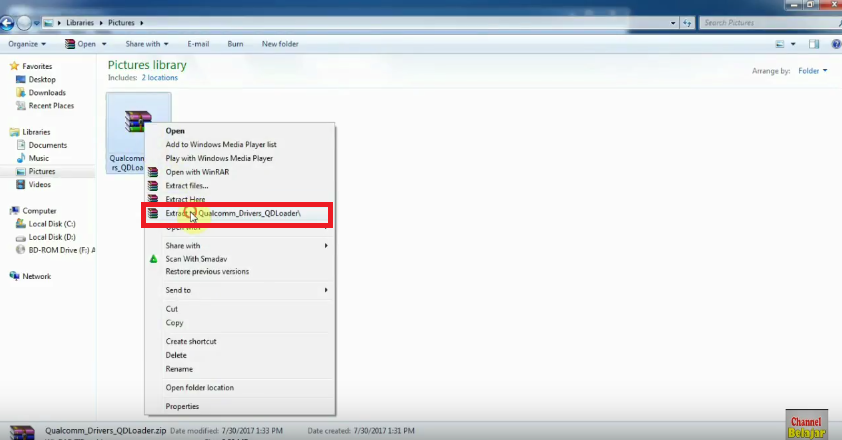Click the Forward navigation arrow

tap(24, 23)
